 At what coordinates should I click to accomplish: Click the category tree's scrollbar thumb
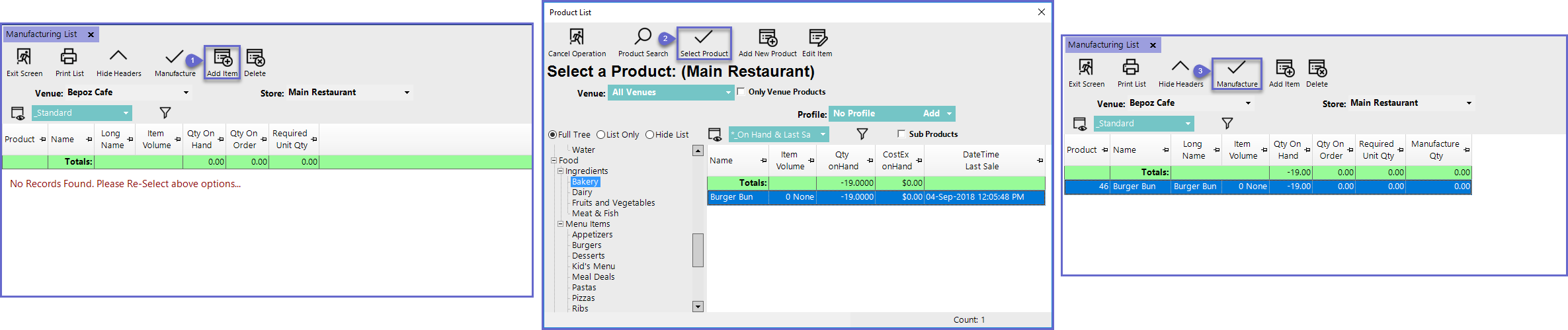pos(698,250)
